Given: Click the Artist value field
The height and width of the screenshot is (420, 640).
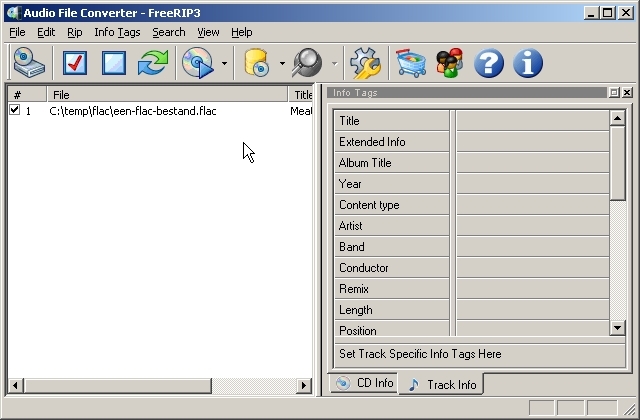Looking at the screenshot, I should click(533, 226).
